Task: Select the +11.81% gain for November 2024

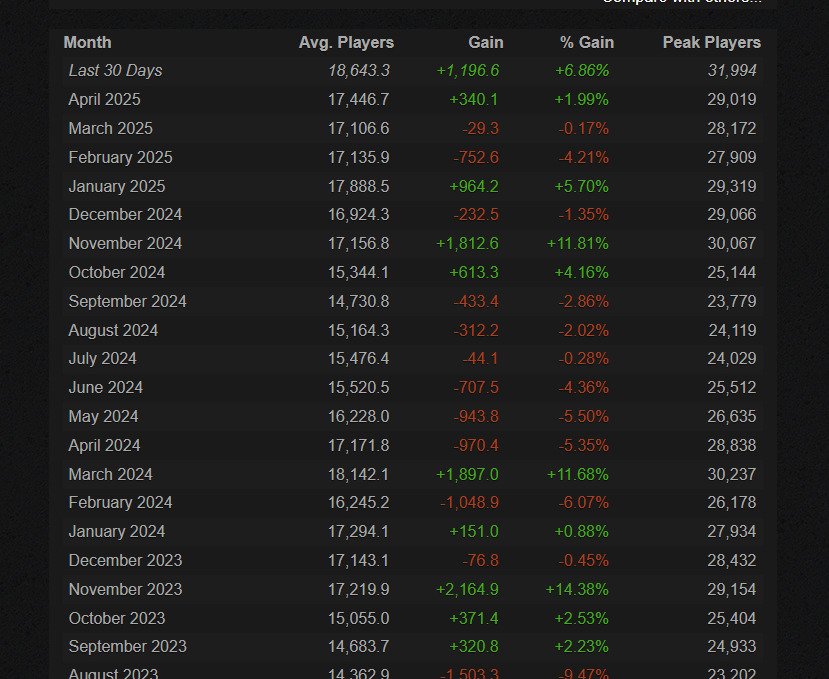Action: click(577, 244)
